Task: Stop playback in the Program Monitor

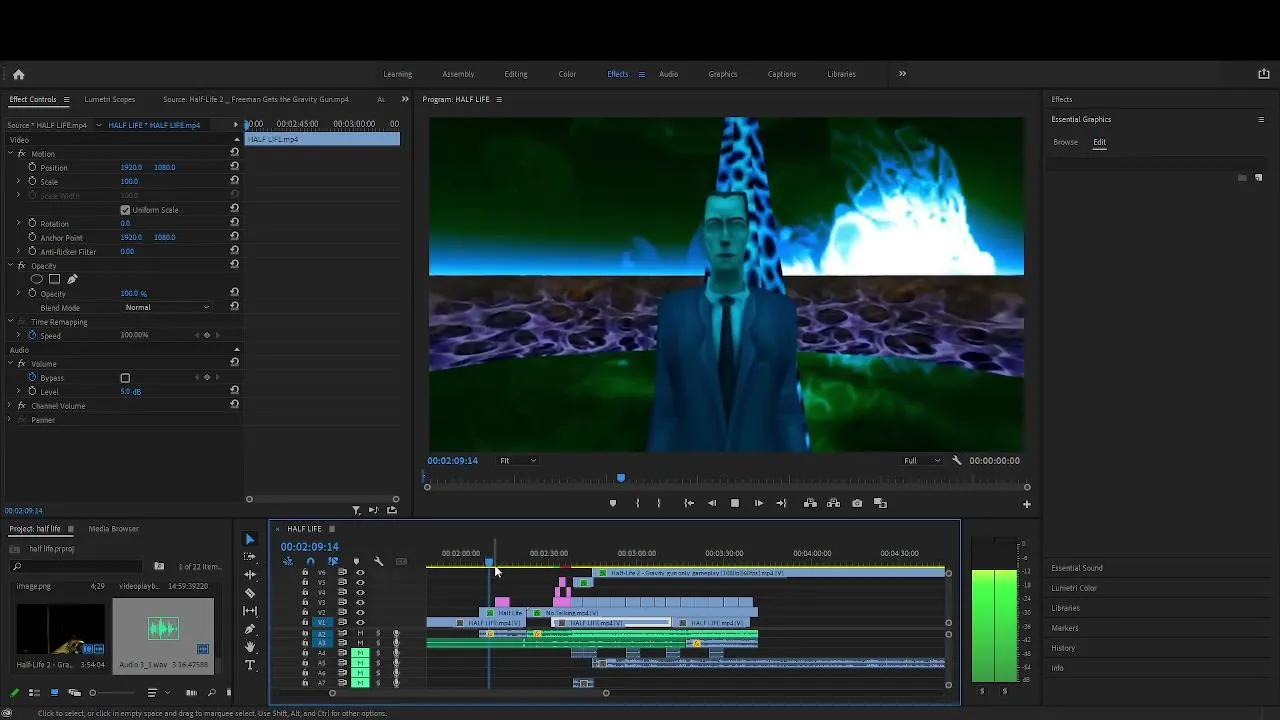Action: click(x=735, y=503)
